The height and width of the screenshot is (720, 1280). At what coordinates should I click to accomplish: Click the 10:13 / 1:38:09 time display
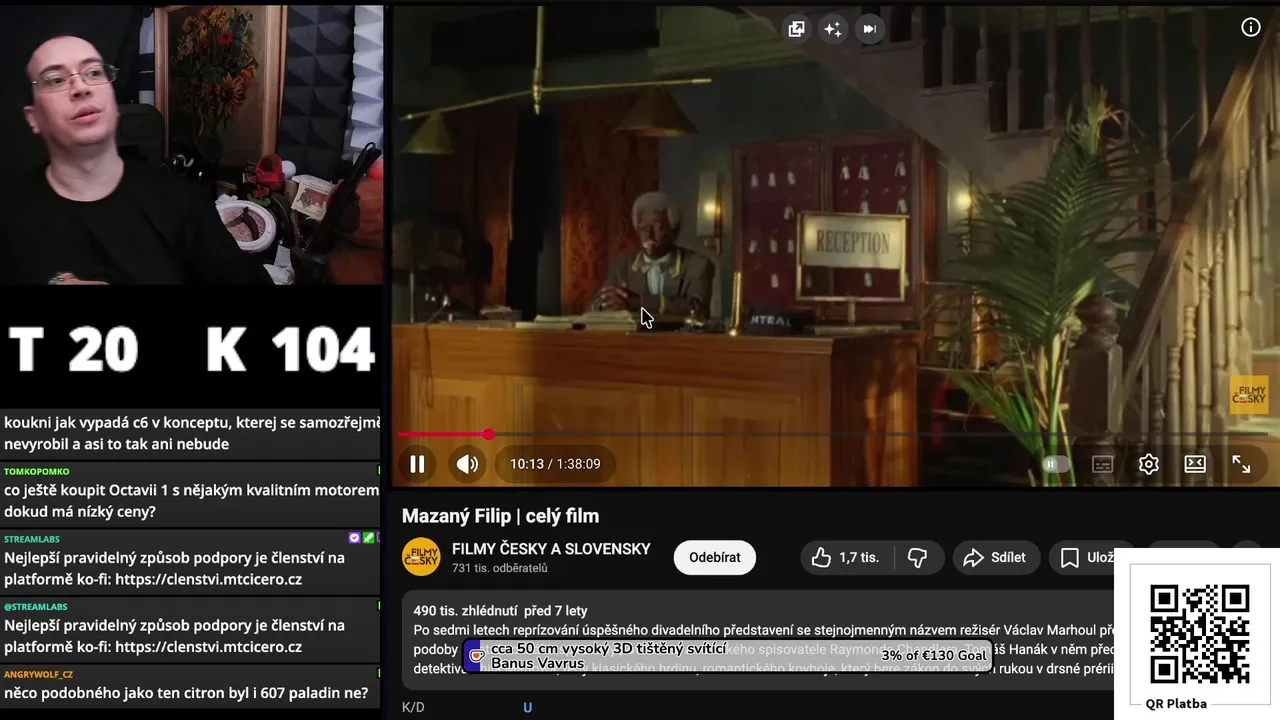tap(555, 464)
